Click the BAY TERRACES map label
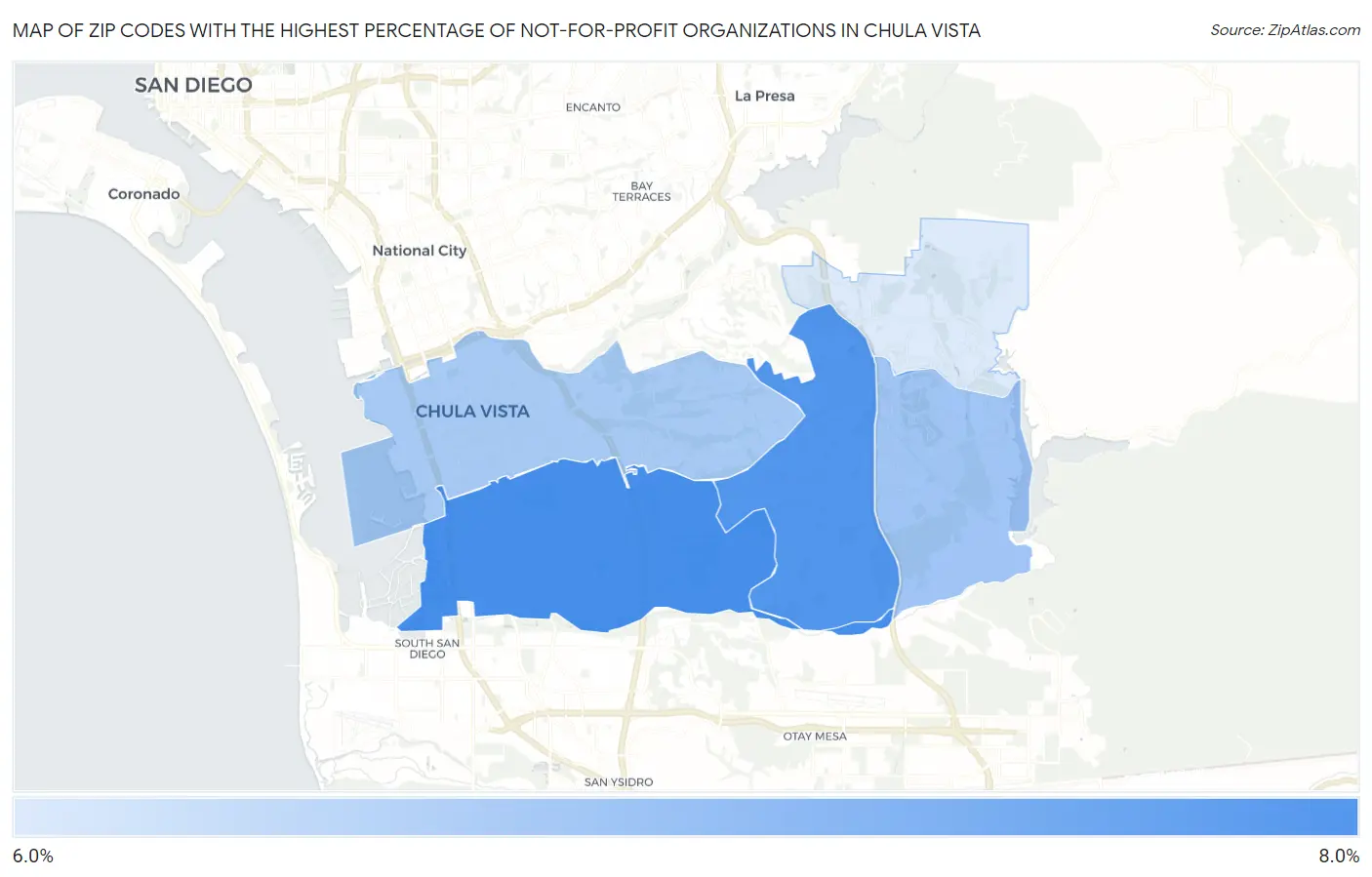Image resolution: width=1372 pixels, height=877 pixels. point(641,191)
